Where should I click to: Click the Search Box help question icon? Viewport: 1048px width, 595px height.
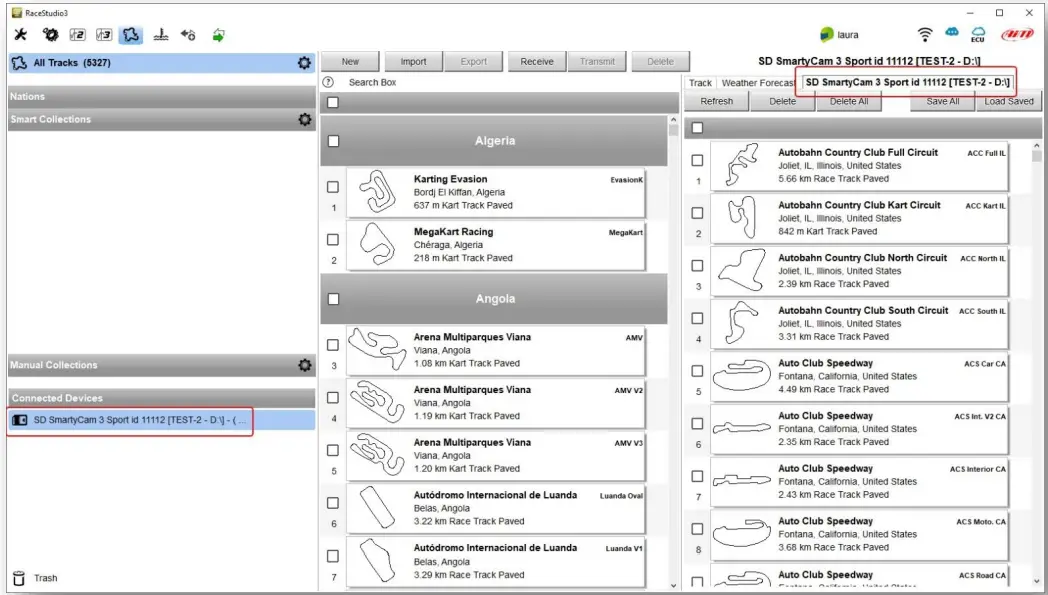click(328, 82)
